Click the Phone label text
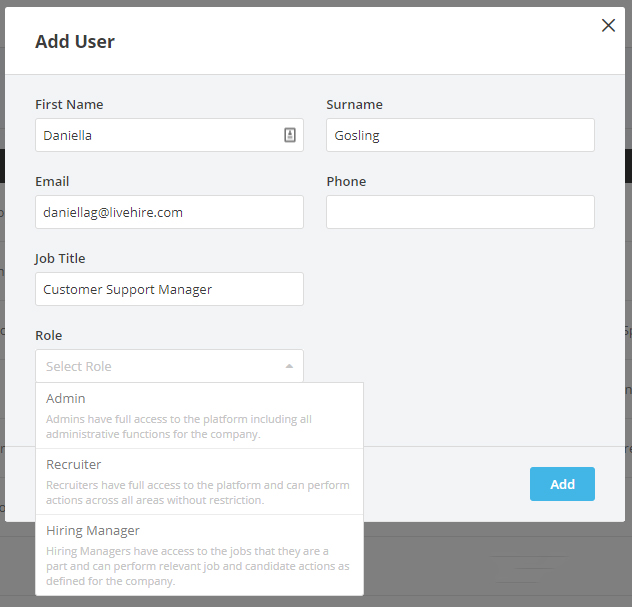 point(346,181)
